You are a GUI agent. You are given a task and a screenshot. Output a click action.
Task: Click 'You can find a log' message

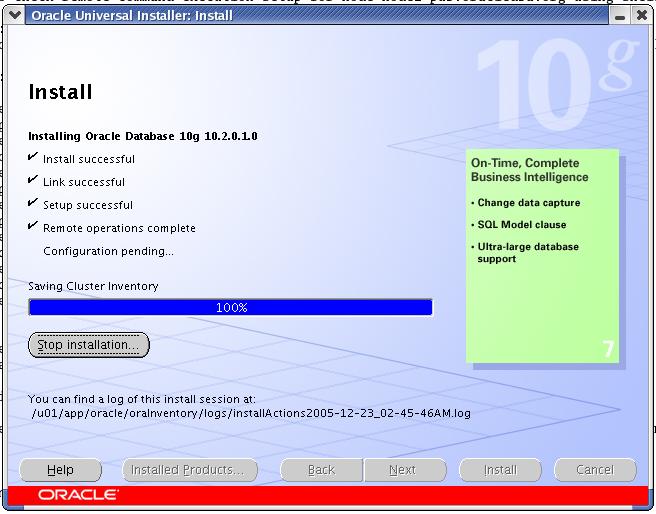pyautogui.click(x=141, y=399)
